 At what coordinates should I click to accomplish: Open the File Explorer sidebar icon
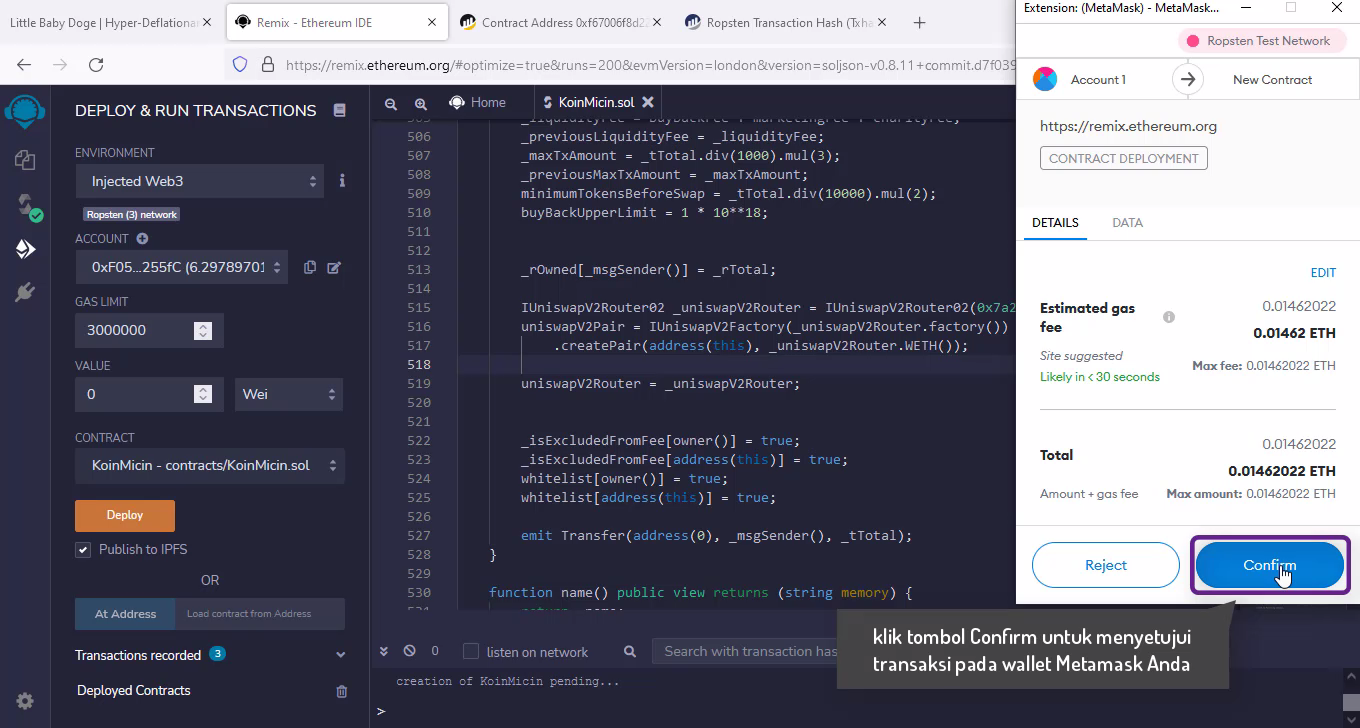25,160
